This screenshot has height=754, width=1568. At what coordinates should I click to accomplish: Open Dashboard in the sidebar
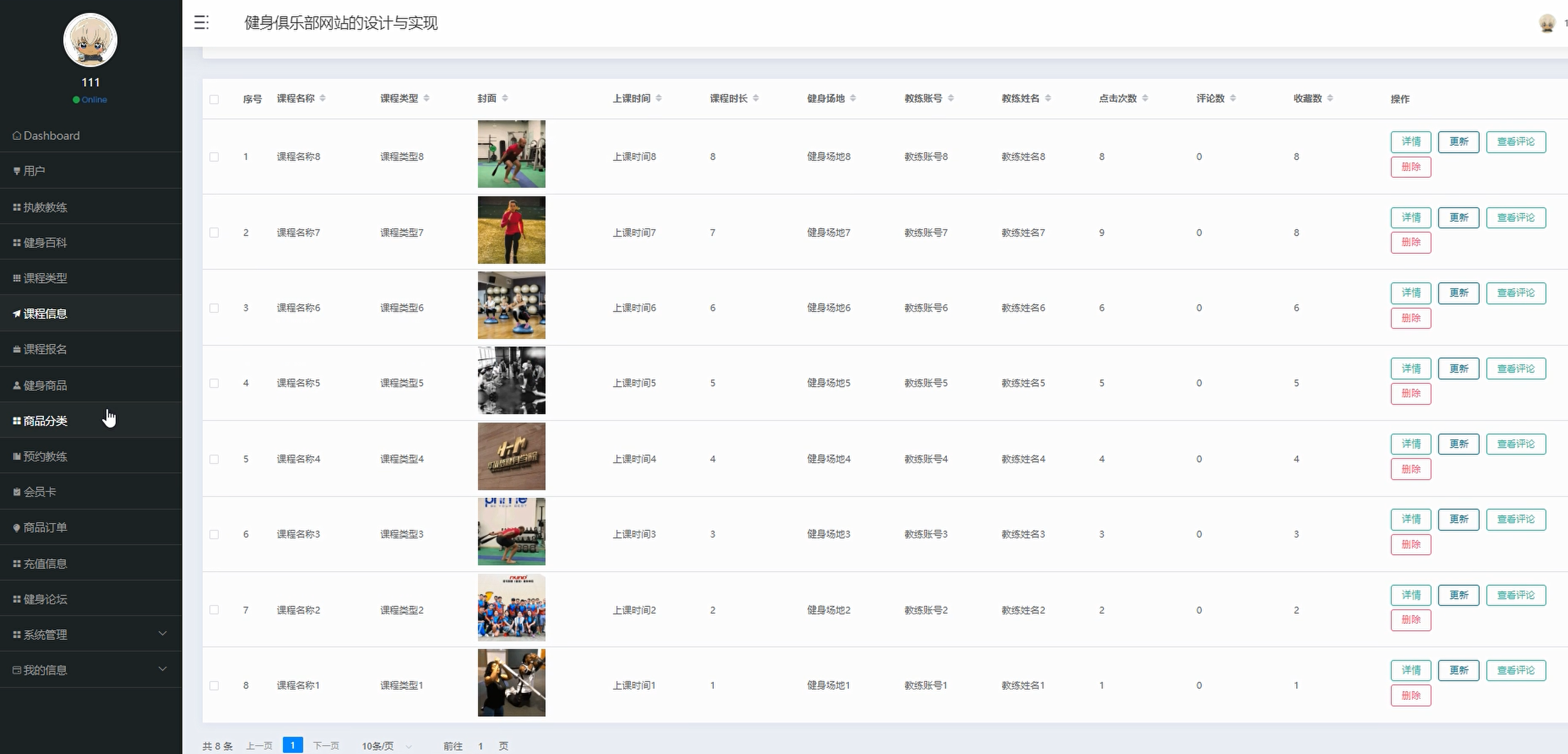tap(91, 135)
